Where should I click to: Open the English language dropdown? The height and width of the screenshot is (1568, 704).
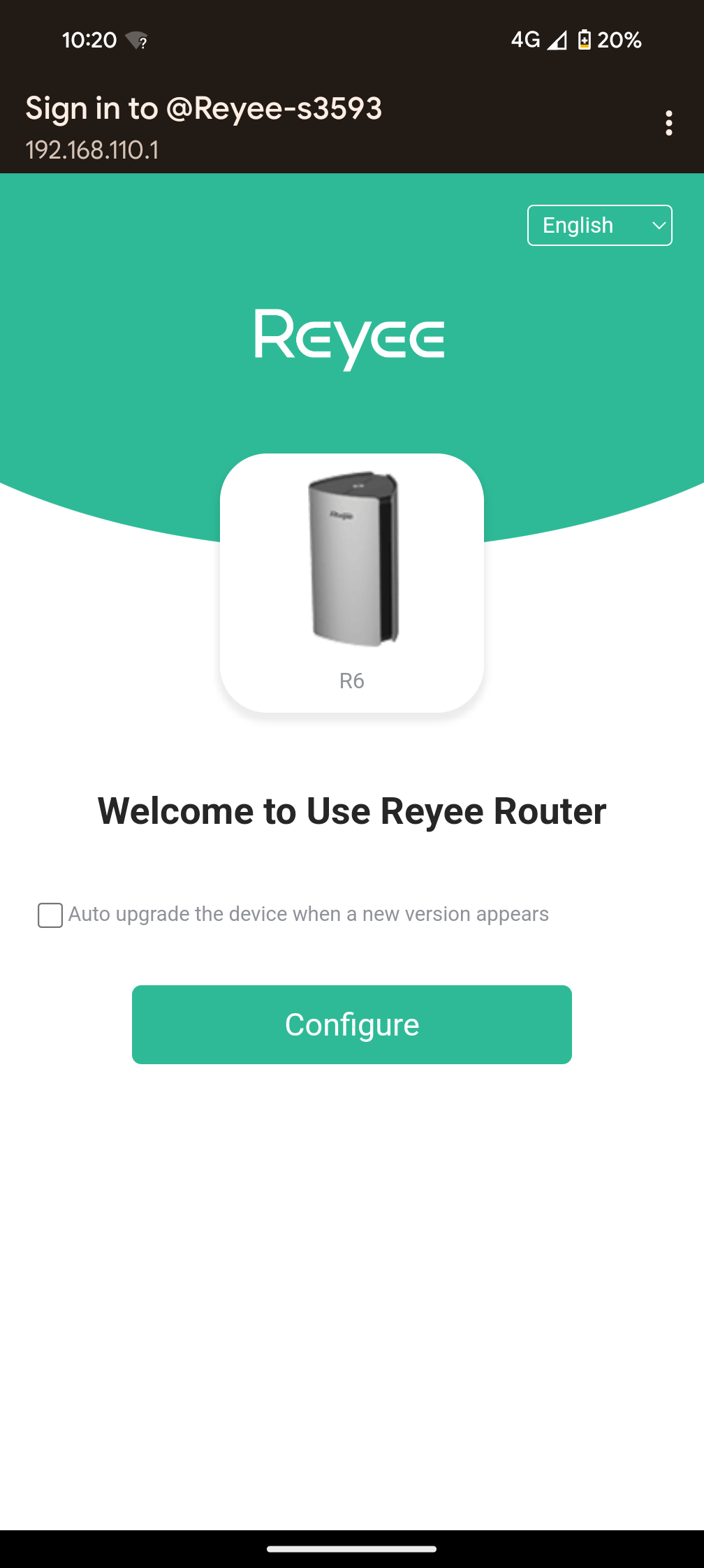tap(600, 225)
